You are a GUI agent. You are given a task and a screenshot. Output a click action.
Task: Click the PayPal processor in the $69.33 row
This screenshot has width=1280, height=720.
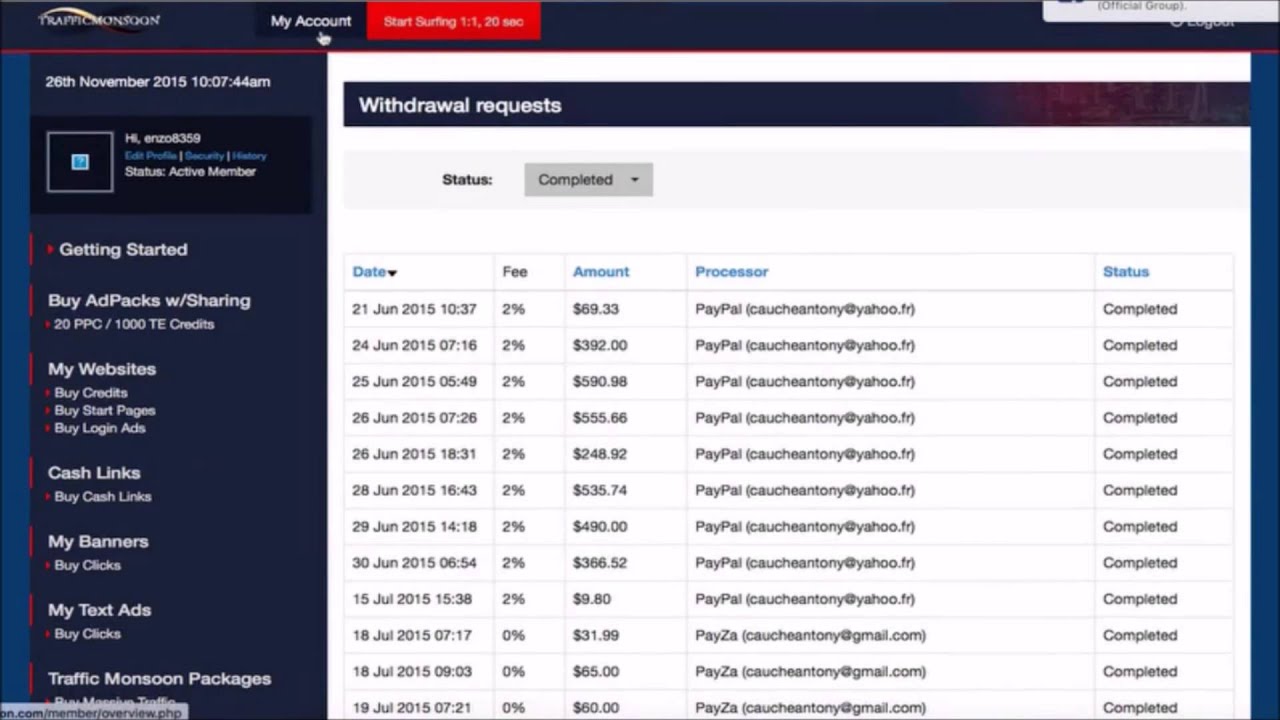coord(805,309)
